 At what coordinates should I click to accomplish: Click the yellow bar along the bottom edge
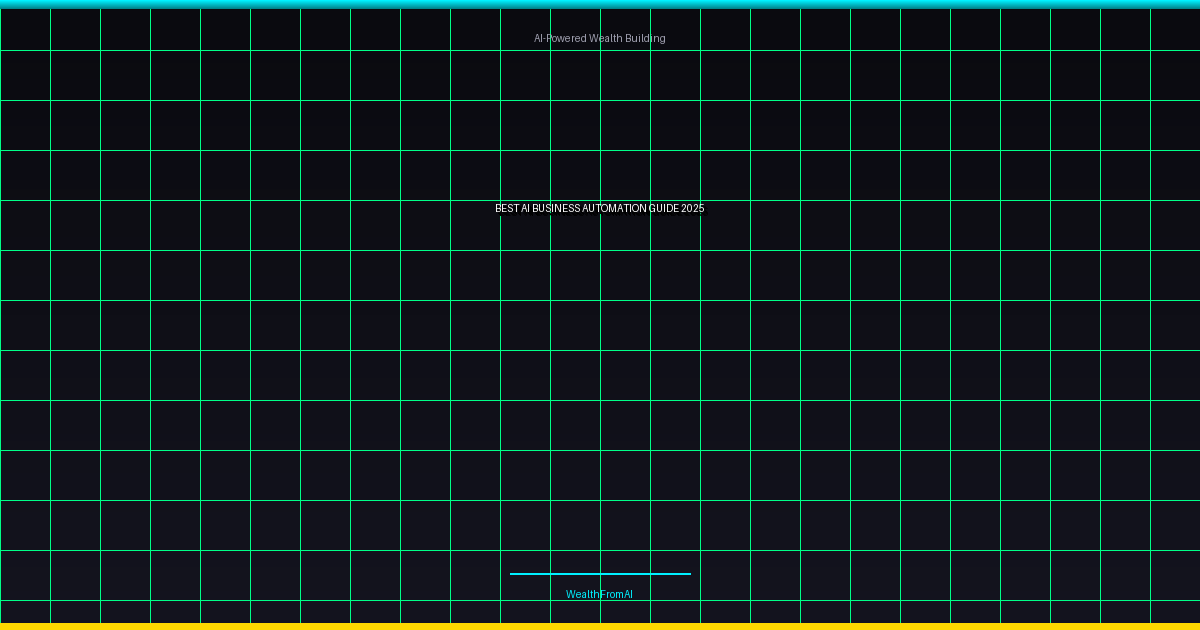coord(600,626)
